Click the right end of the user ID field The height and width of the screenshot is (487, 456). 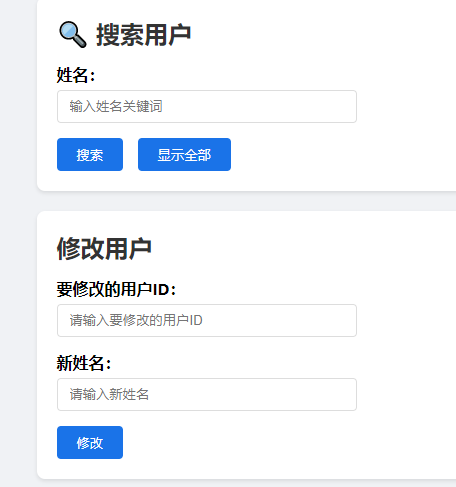[x=347, y=320]
